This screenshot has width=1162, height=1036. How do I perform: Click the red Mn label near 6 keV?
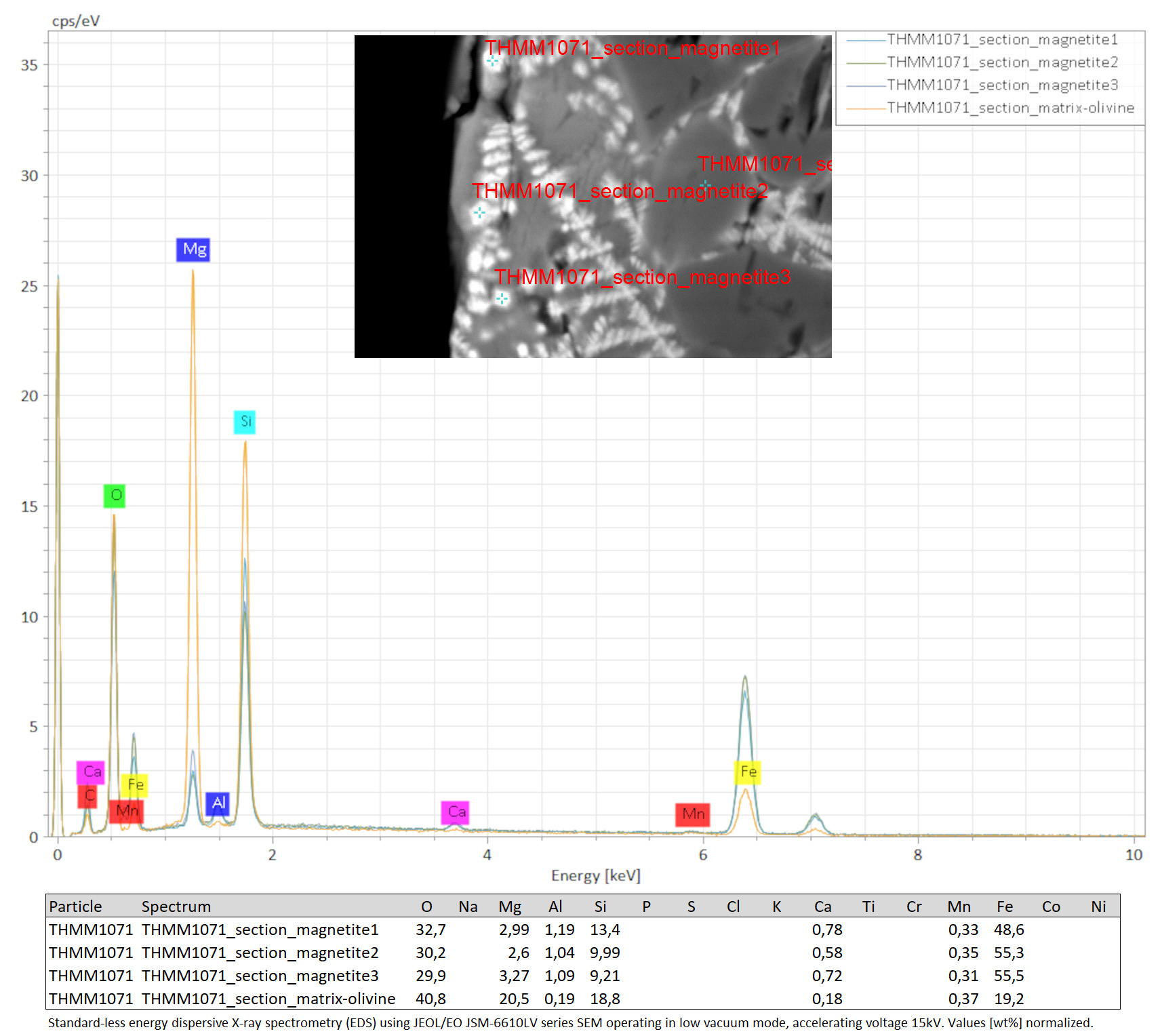(693, 814)
